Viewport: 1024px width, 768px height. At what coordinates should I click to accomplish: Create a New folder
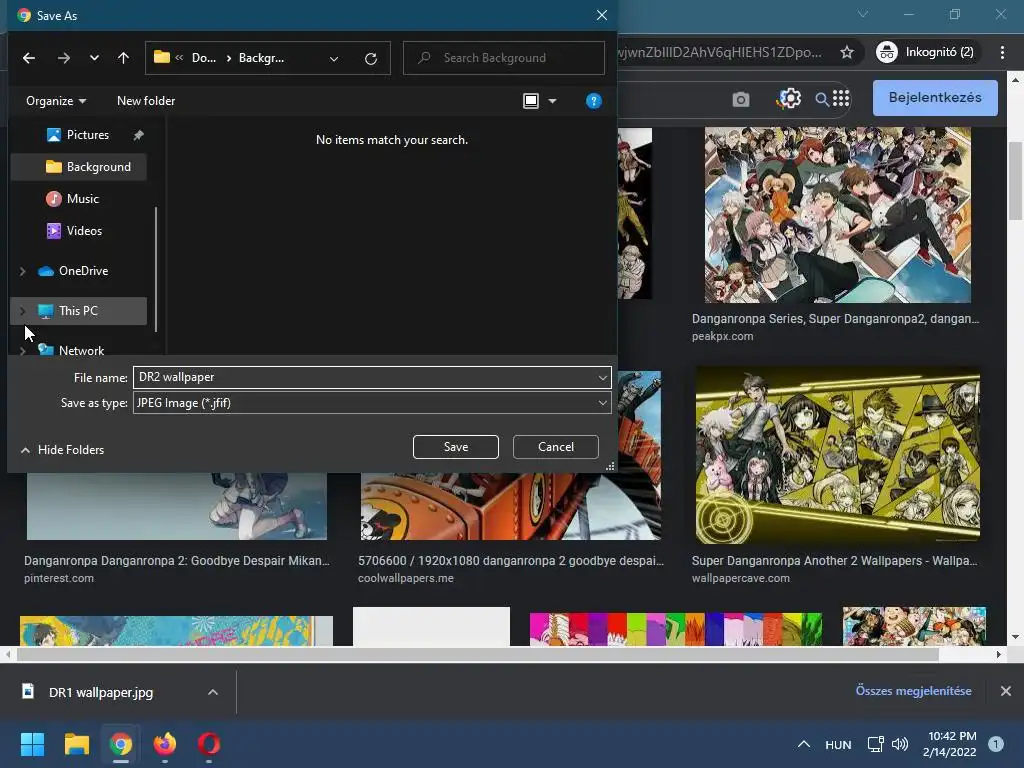(146, 101)
